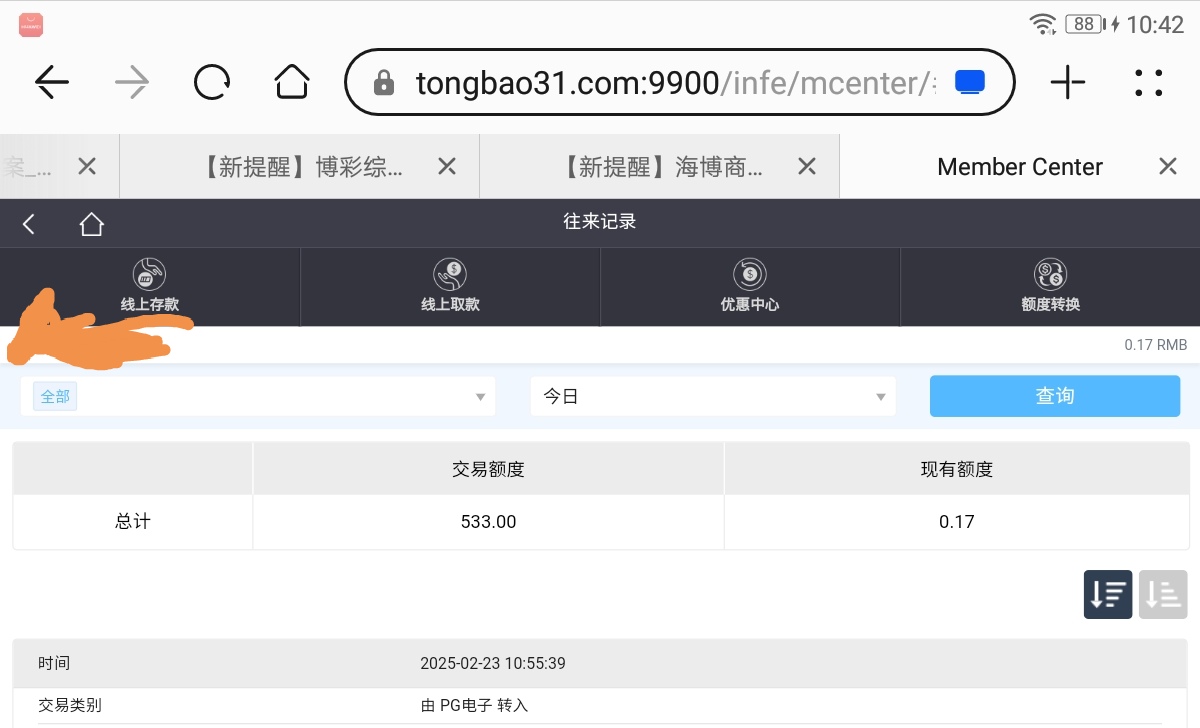1200x728 pixels.
Task: Switch to the 海博商 browser tab
Action: 660,167
